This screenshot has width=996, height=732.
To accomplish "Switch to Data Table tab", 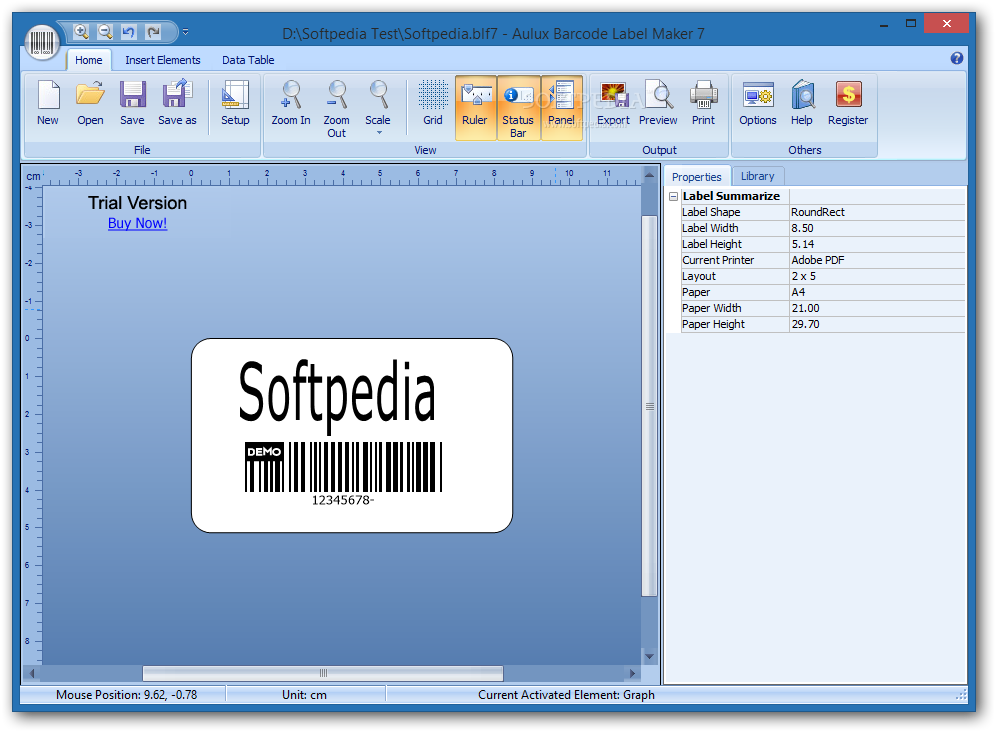I will tap(248, 60).
